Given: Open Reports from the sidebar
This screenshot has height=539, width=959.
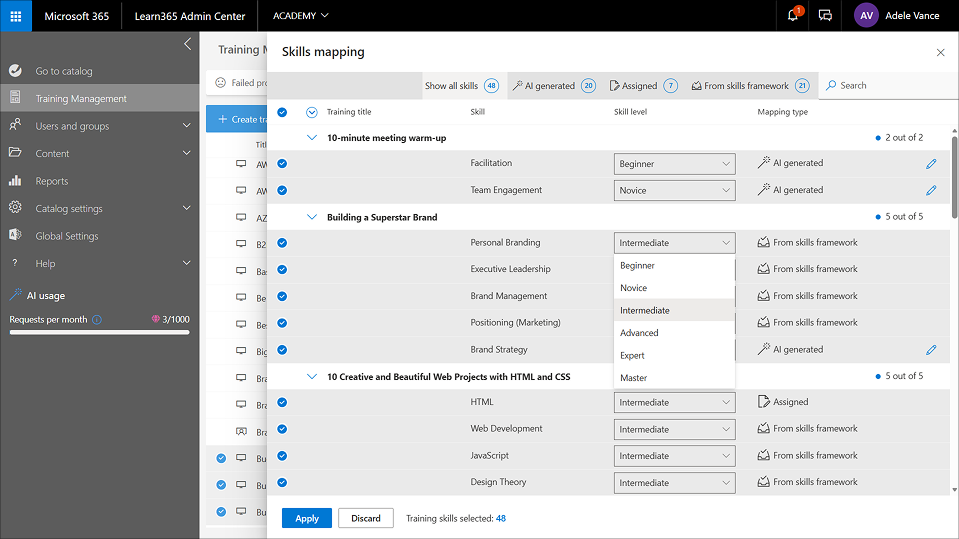Looking at the screenshot, I should pos(52,181).
